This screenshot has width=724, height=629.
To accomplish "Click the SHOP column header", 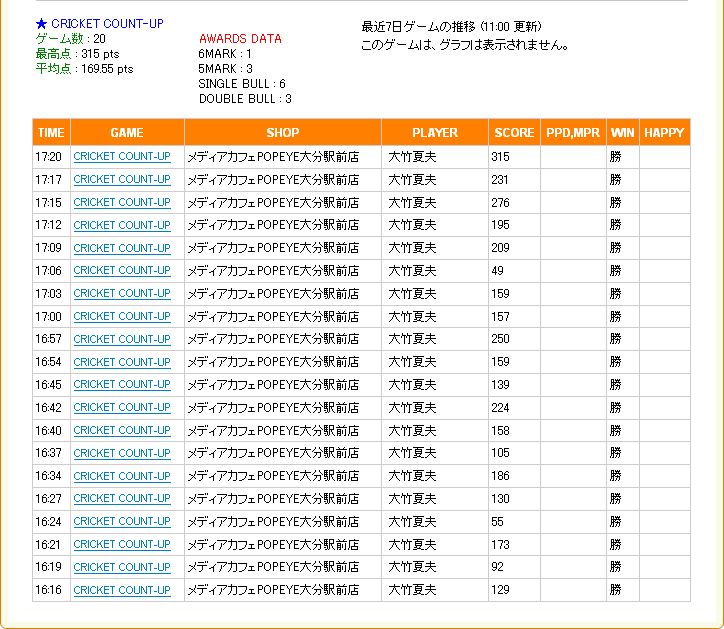I will coord(283,133).
